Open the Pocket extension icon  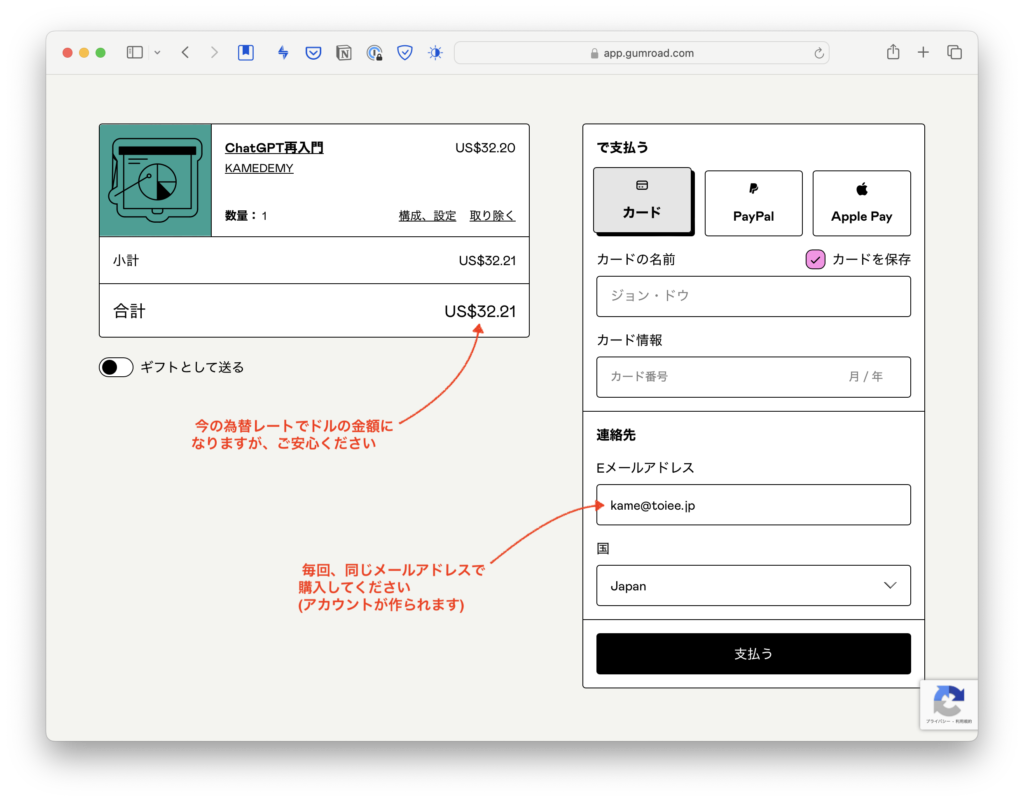click(x=313, y=53)
